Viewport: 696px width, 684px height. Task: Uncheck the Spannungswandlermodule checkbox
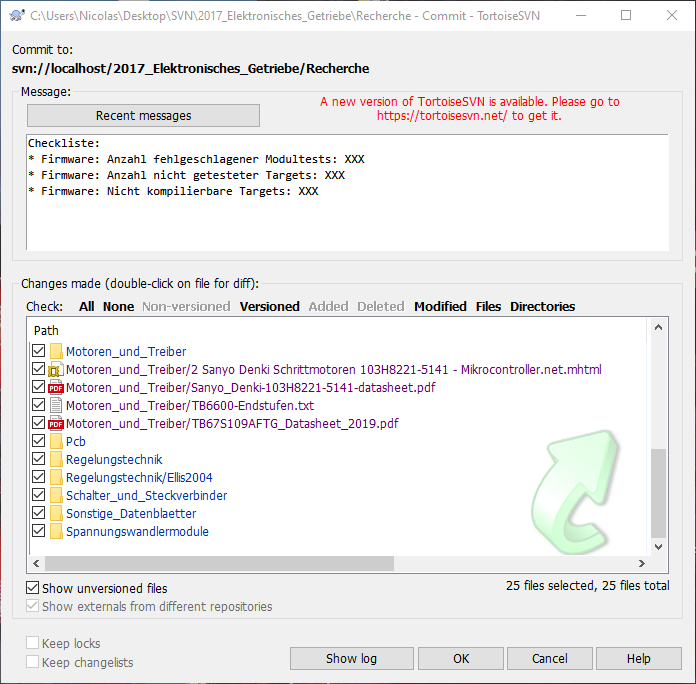39,530
